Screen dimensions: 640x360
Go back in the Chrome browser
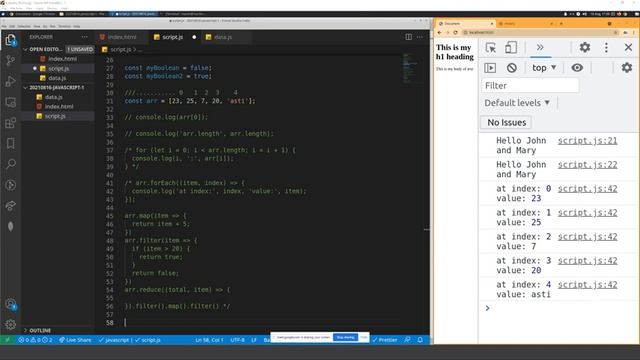[440, 32]
